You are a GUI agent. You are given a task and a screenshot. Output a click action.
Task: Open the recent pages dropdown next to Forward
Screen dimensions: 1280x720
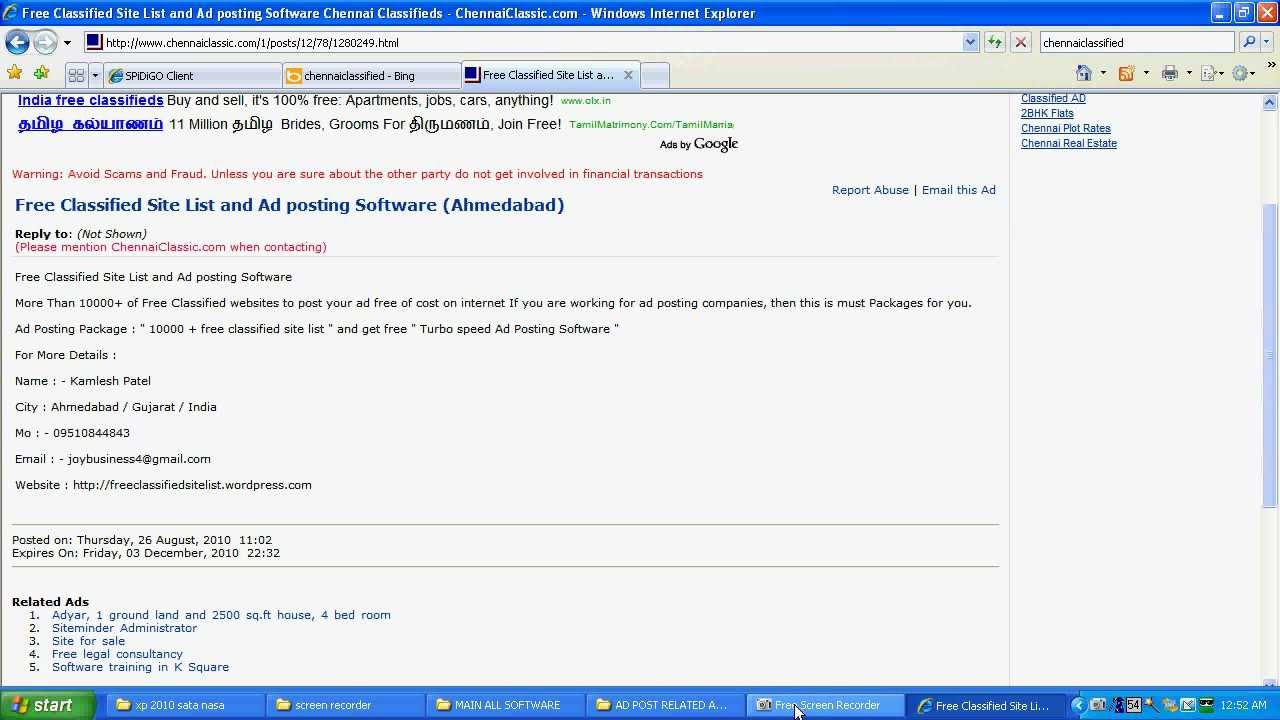[x=67, y=43]
